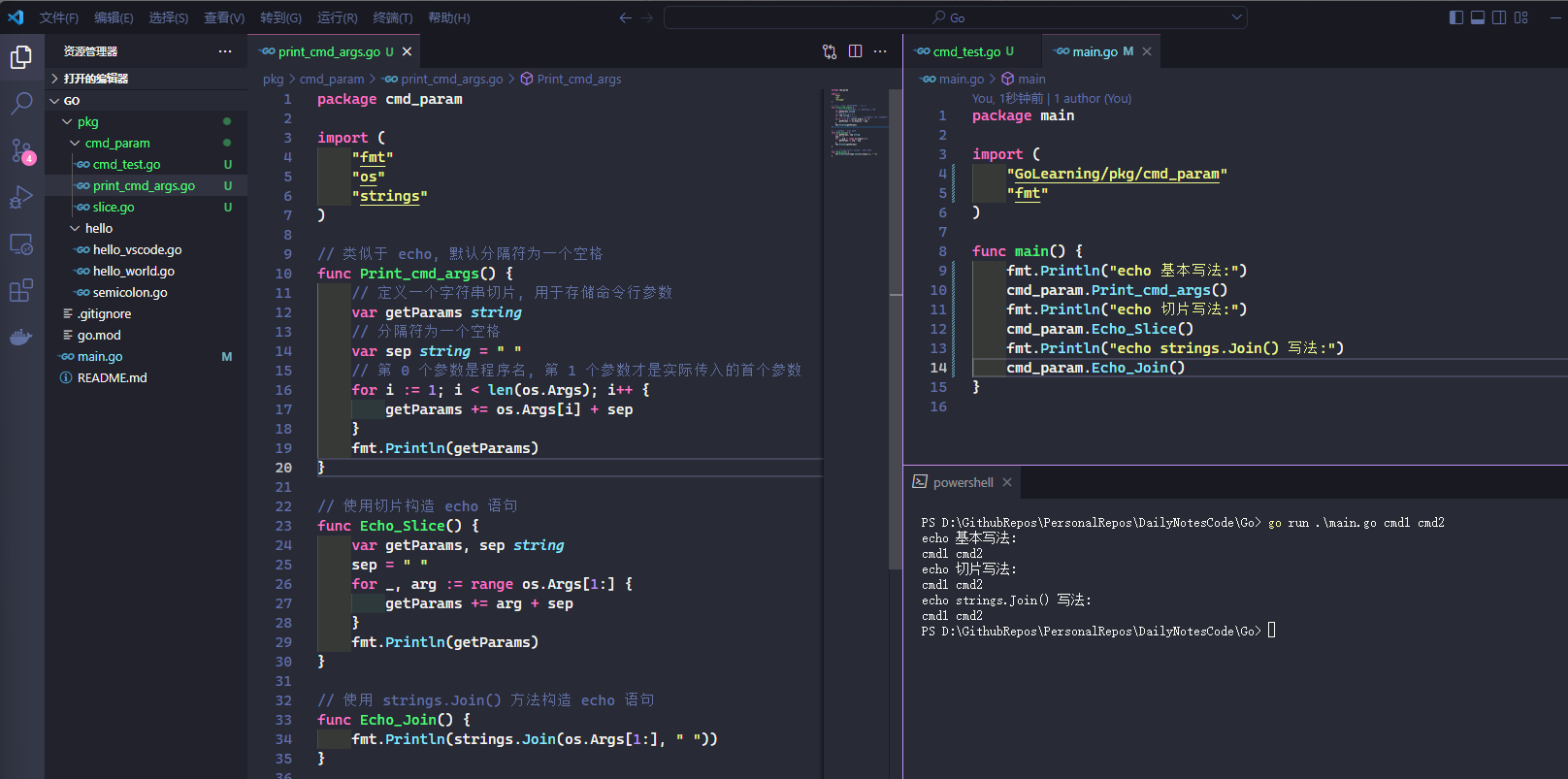Open the Customize Layout control
1568x779 pixels.
1521,17
